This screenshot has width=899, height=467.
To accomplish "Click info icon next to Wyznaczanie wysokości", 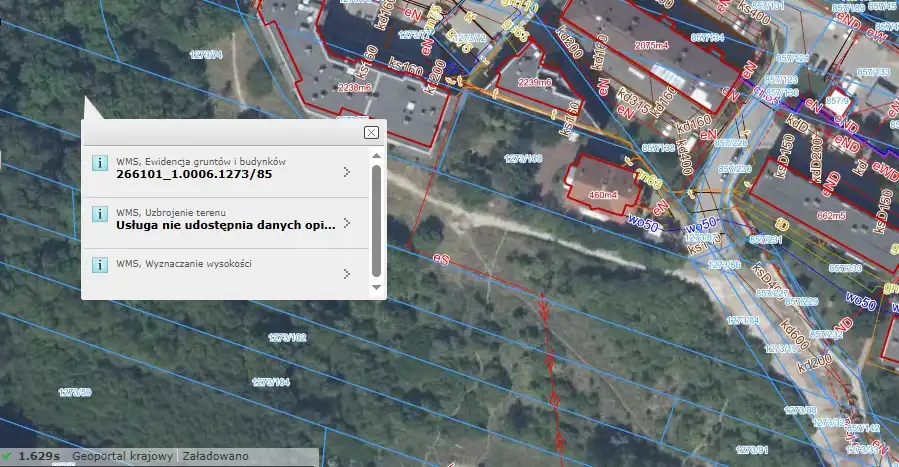I will (x=100, y=265).
